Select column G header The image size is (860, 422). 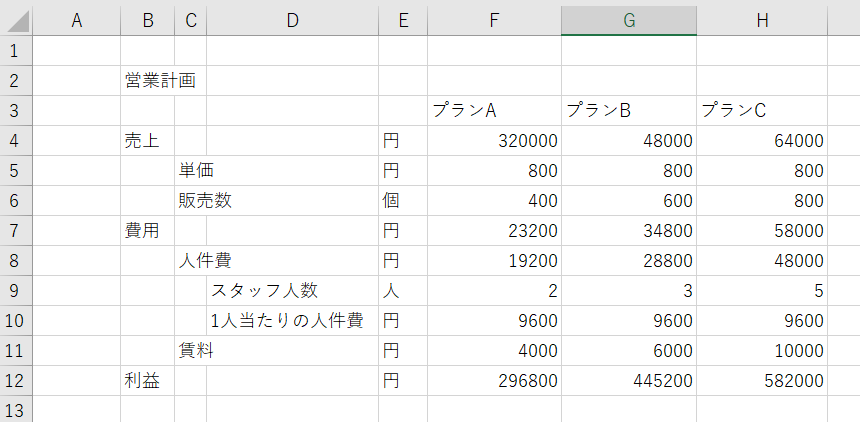pos(629,21)
